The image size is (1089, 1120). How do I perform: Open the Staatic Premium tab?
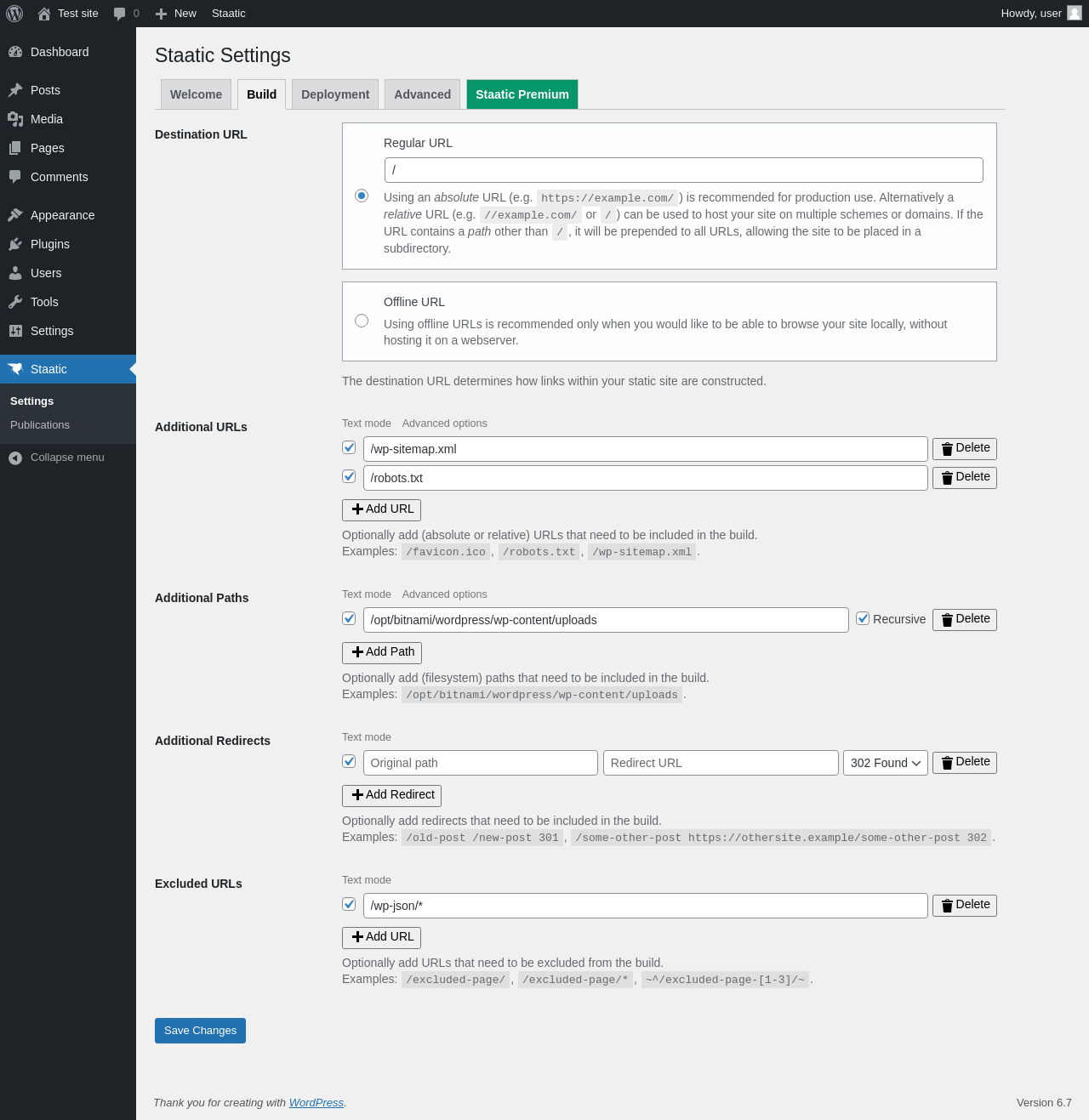point(522,94)
